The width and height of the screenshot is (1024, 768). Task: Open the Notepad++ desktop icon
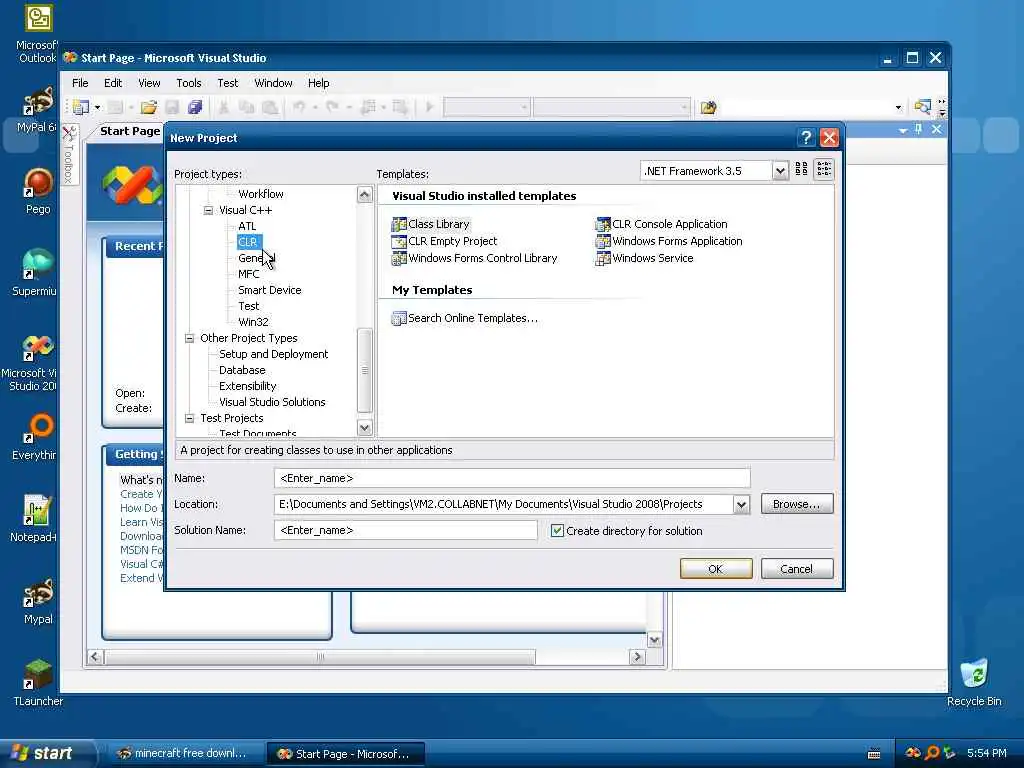(36, 519)
